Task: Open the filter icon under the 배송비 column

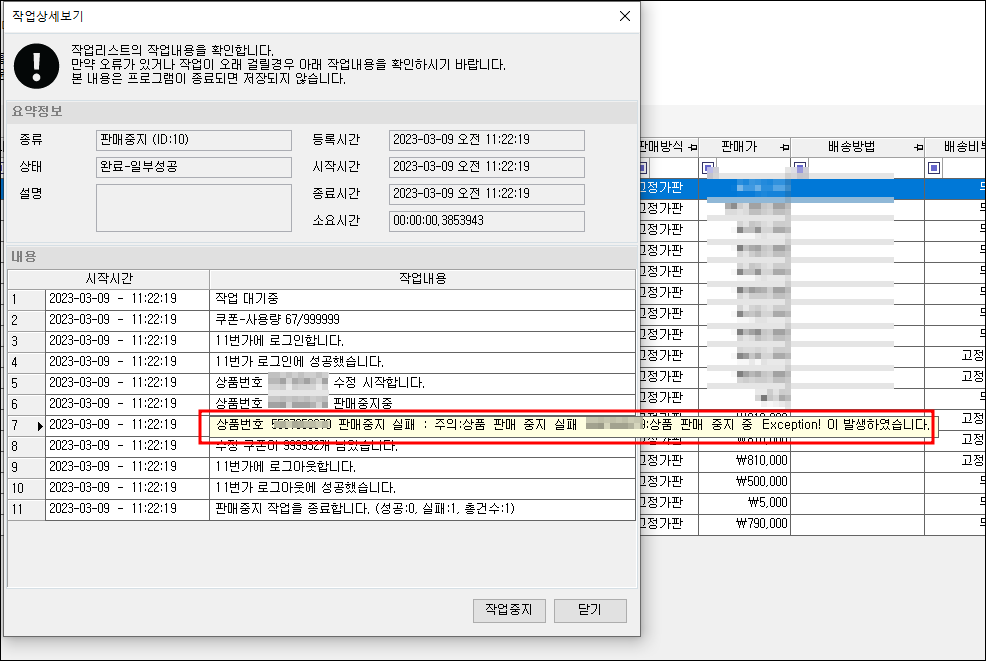Action: coord(934,168)
